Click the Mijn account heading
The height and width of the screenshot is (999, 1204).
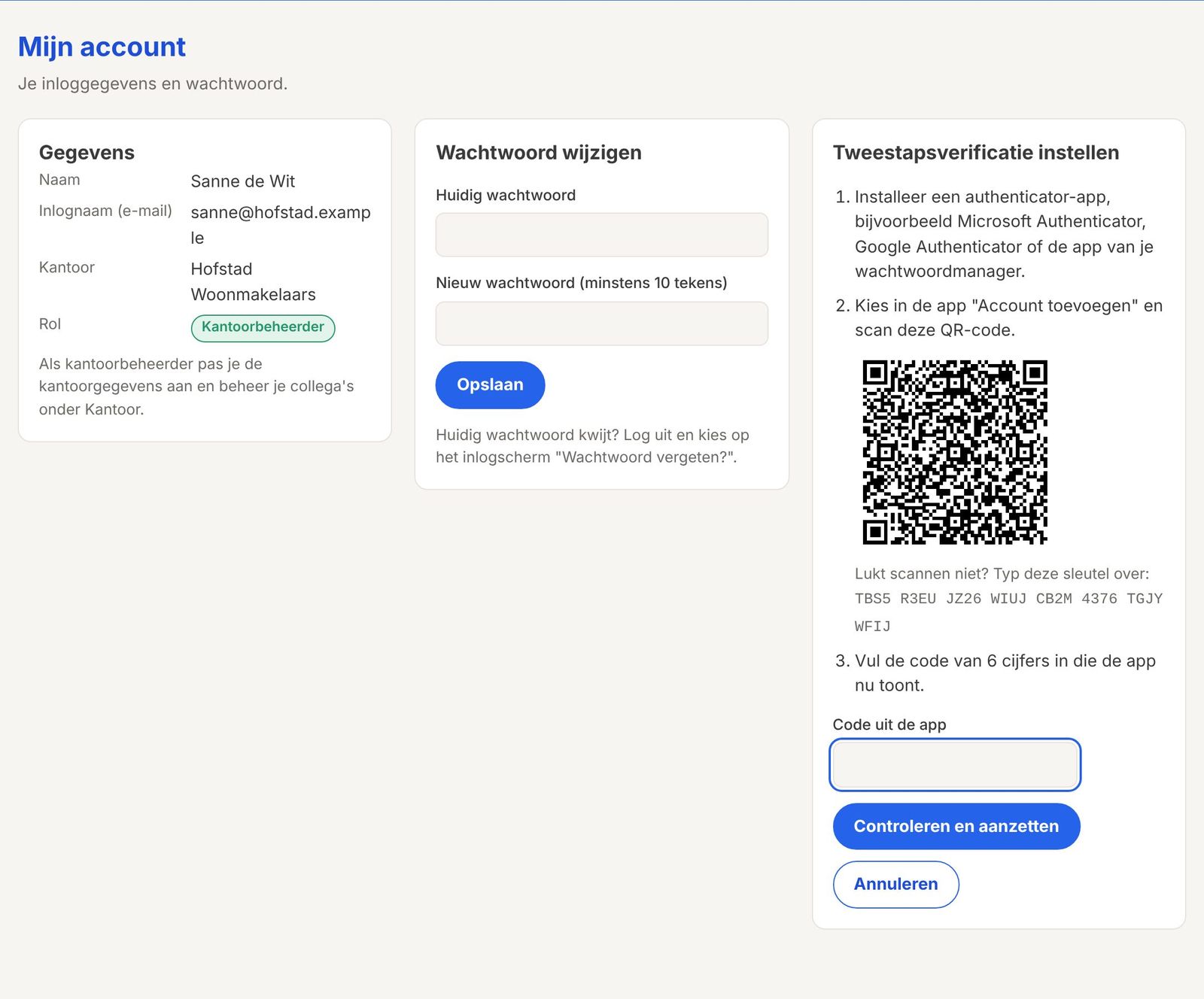[x=102, y=47]
